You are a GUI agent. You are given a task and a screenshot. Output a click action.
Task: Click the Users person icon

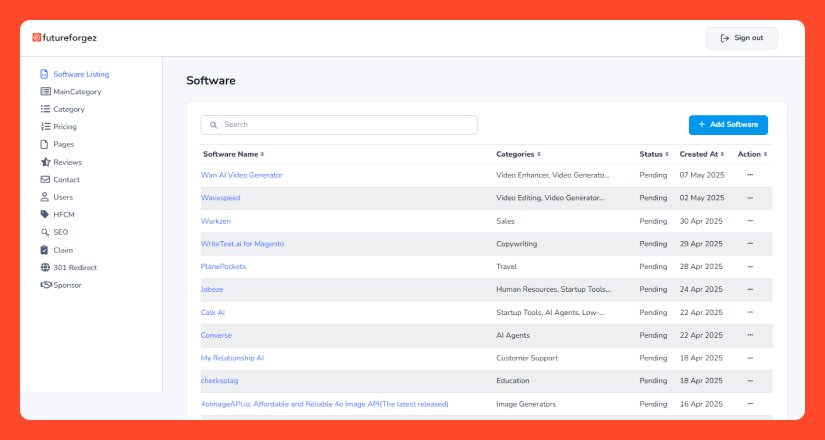[x=45, y=197]
